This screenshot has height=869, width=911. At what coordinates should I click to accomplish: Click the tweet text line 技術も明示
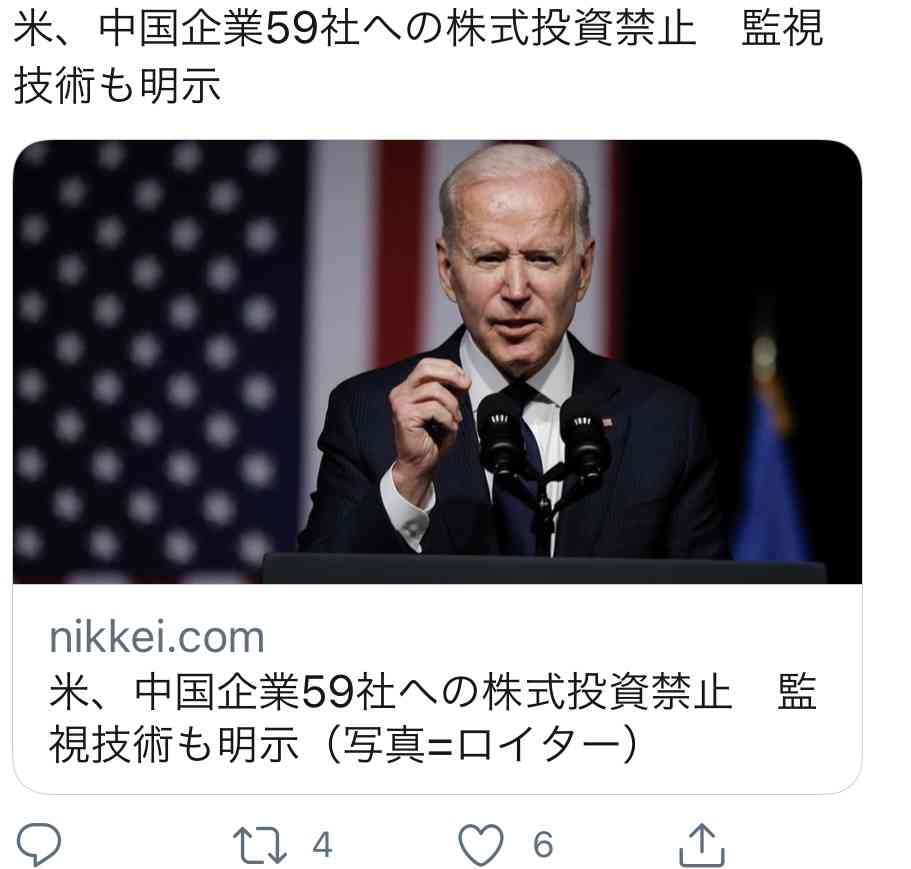(117, 85)
